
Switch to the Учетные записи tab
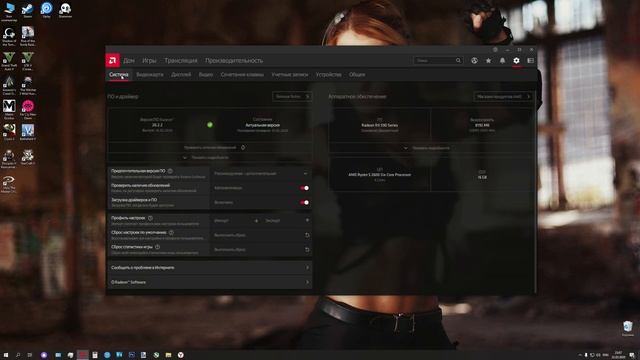[290, 75]
